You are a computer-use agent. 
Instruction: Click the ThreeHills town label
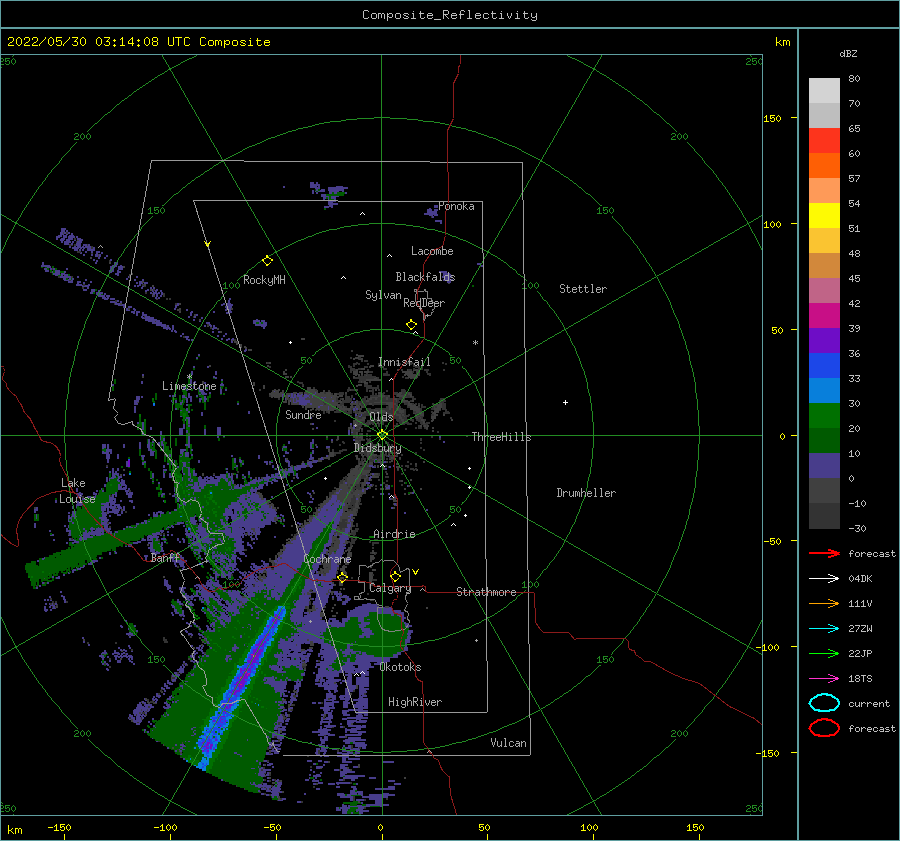tap(501, 437)
